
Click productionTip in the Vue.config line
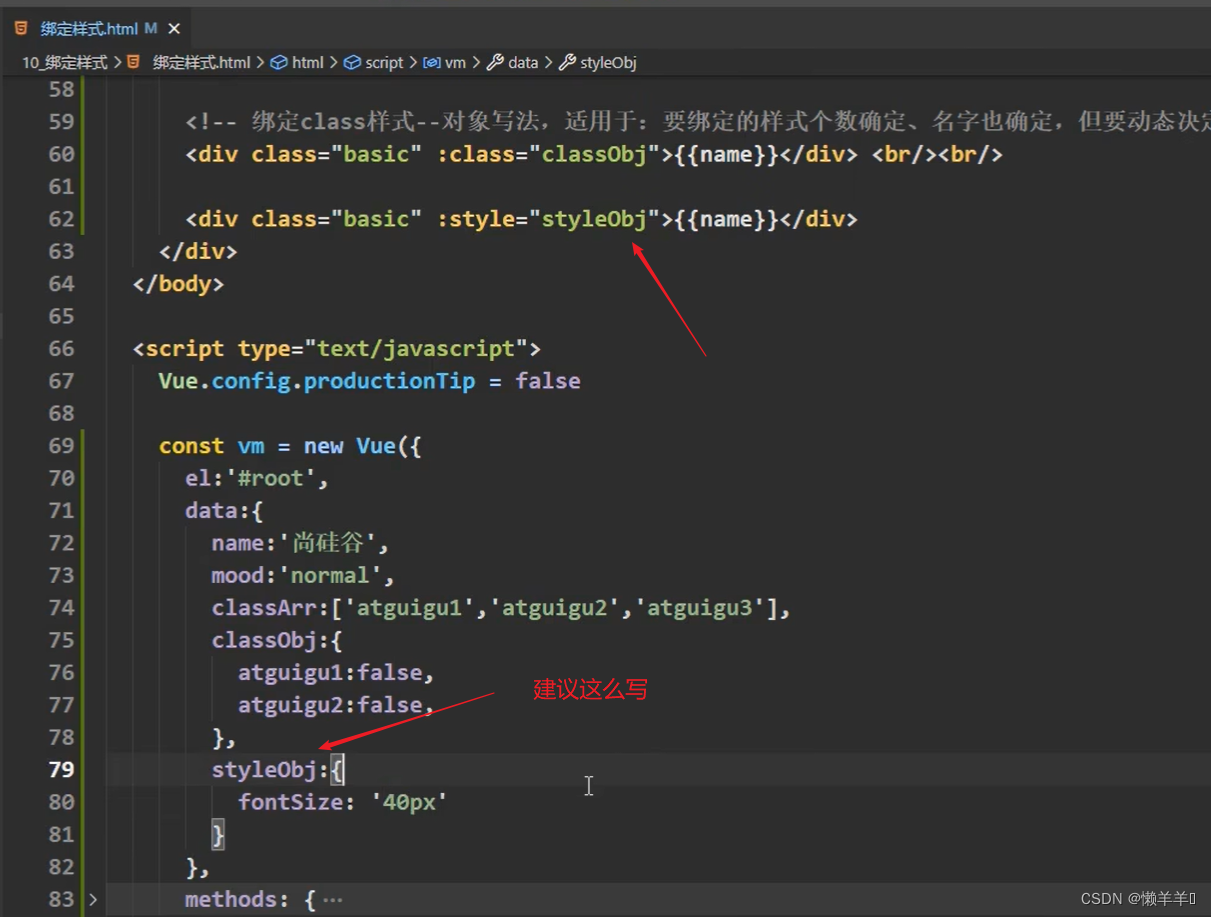[389, 381]
